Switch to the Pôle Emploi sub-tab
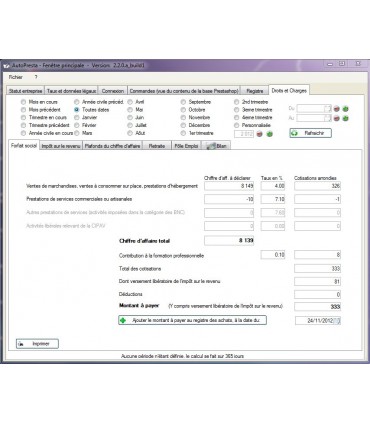Image resolution: width=370 pixels, height=423 pixels. click(x=186, y=146)
